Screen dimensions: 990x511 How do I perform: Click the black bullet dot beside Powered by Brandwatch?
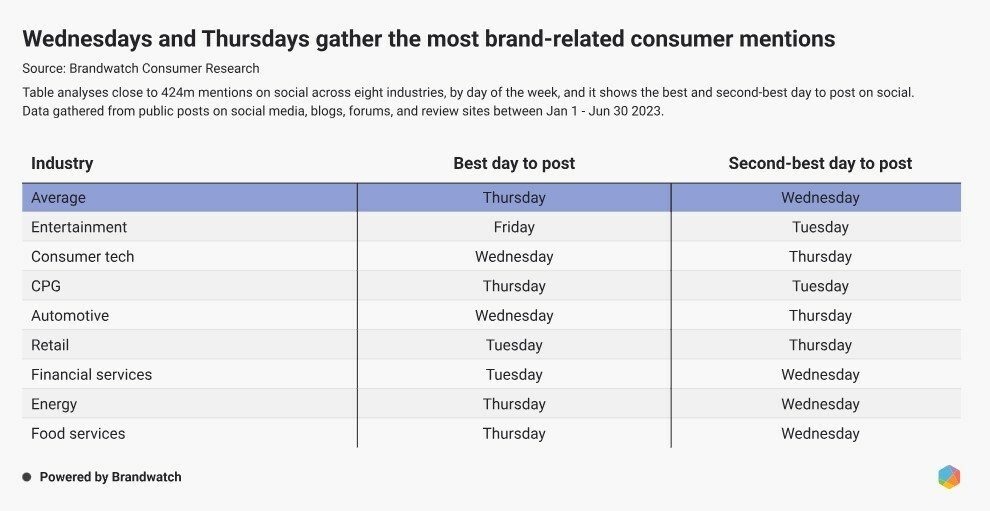(27, 477)
